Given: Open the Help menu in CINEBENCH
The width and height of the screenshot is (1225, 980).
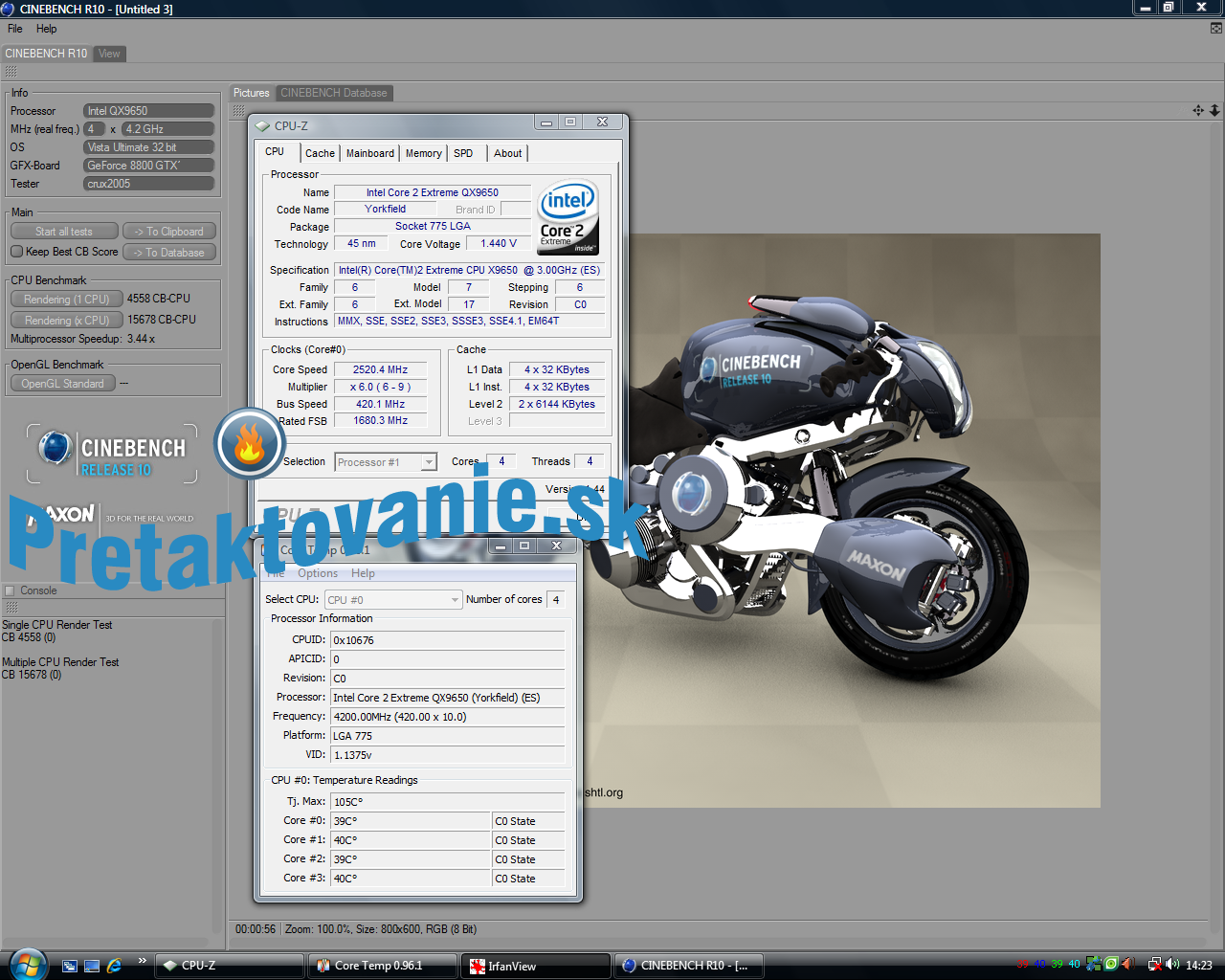Looking at the screenshot, I should point(47,29).
